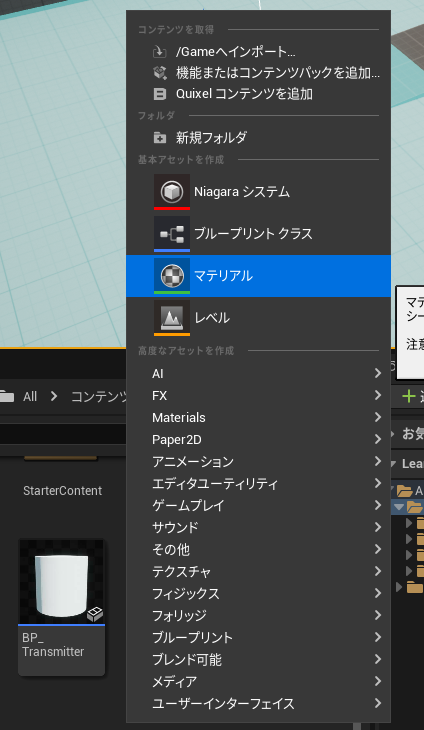
Task: Select the highlighted マテリアル entry
Action: coord(258,276)
